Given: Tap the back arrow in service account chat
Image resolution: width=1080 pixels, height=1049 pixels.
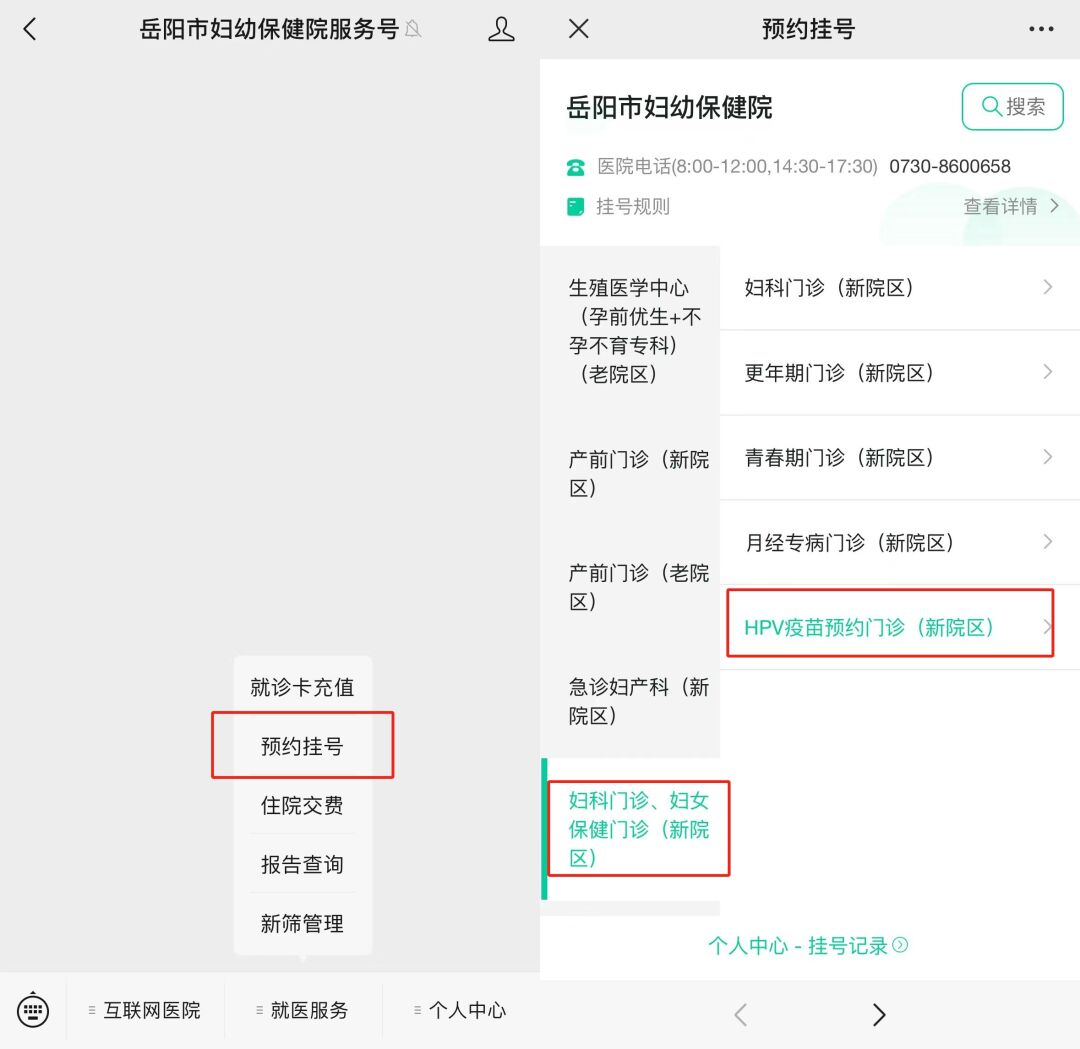Looking at the screenshot, I should pyautogui.click(x=30, y=29).
